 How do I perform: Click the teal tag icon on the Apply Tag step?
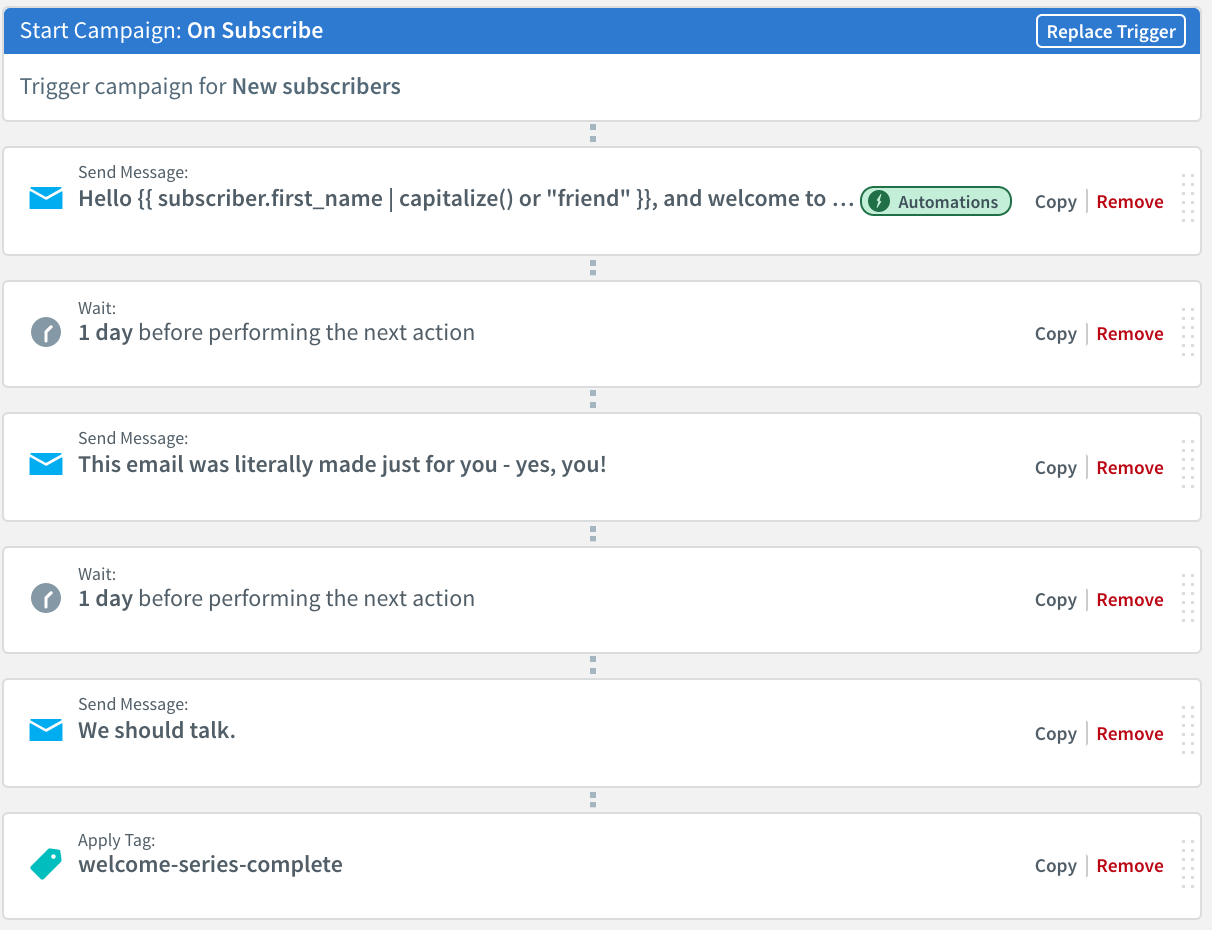46,862
